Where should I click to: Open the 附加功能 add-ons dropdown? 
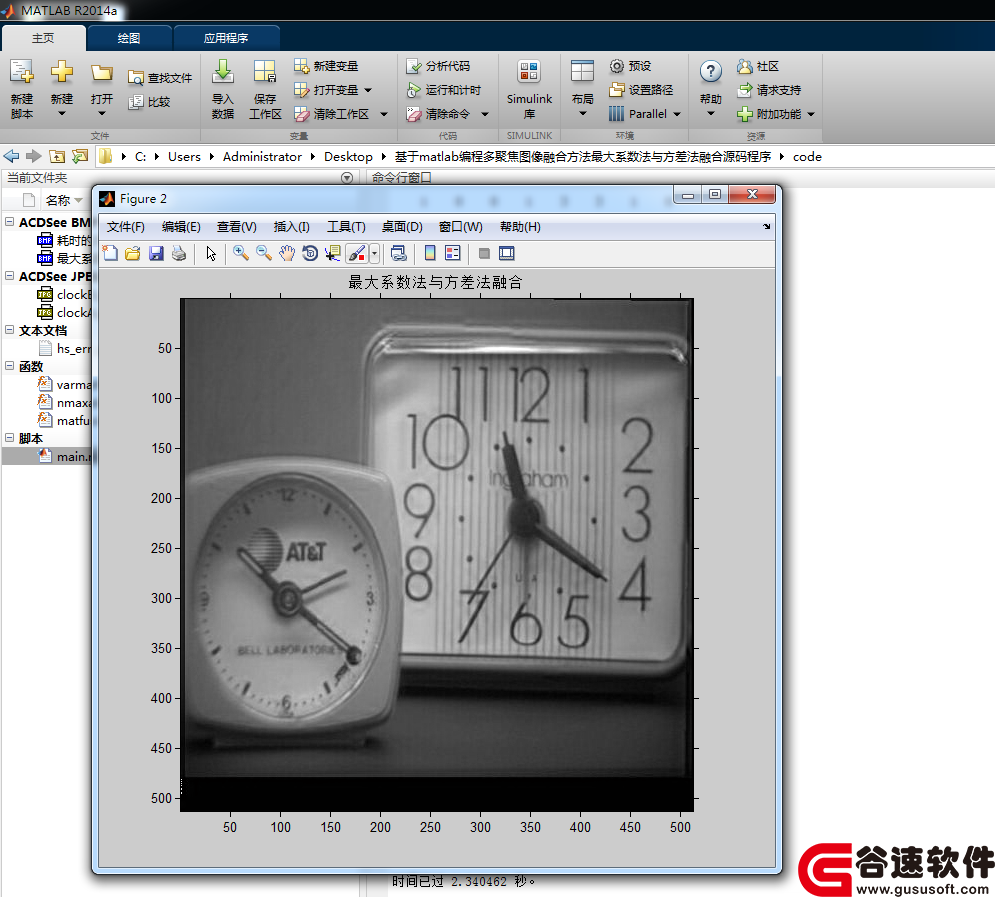tap(776, 114)
